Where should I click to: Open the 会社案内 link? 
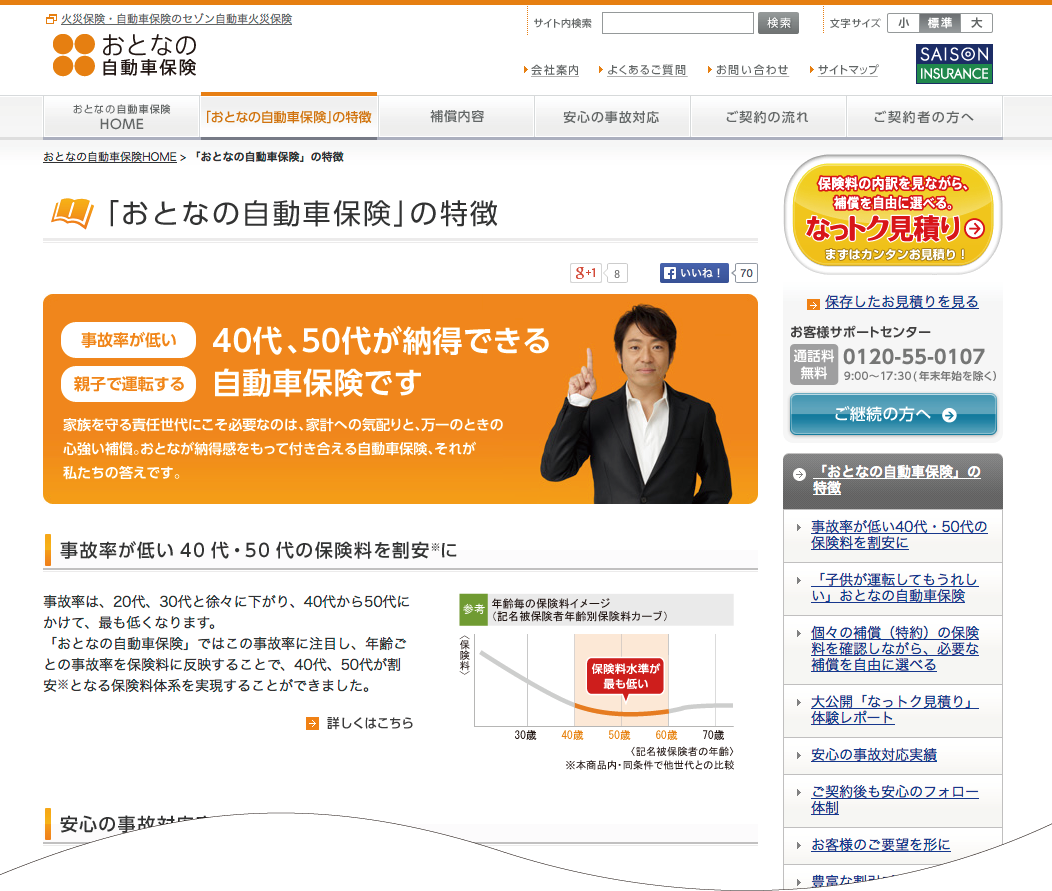pos(555,70)
